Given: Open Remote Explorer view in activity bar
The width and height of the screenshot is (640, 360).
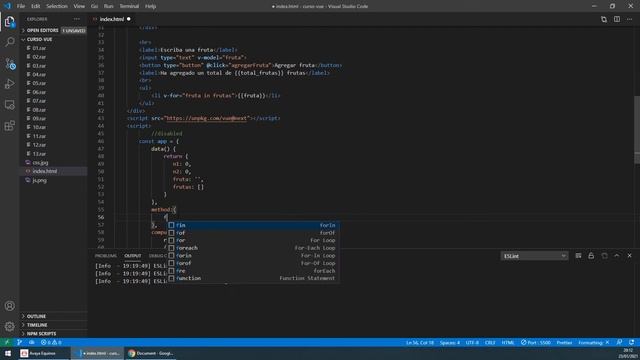Looking at the screenshot, I should [x=10, y=105].
